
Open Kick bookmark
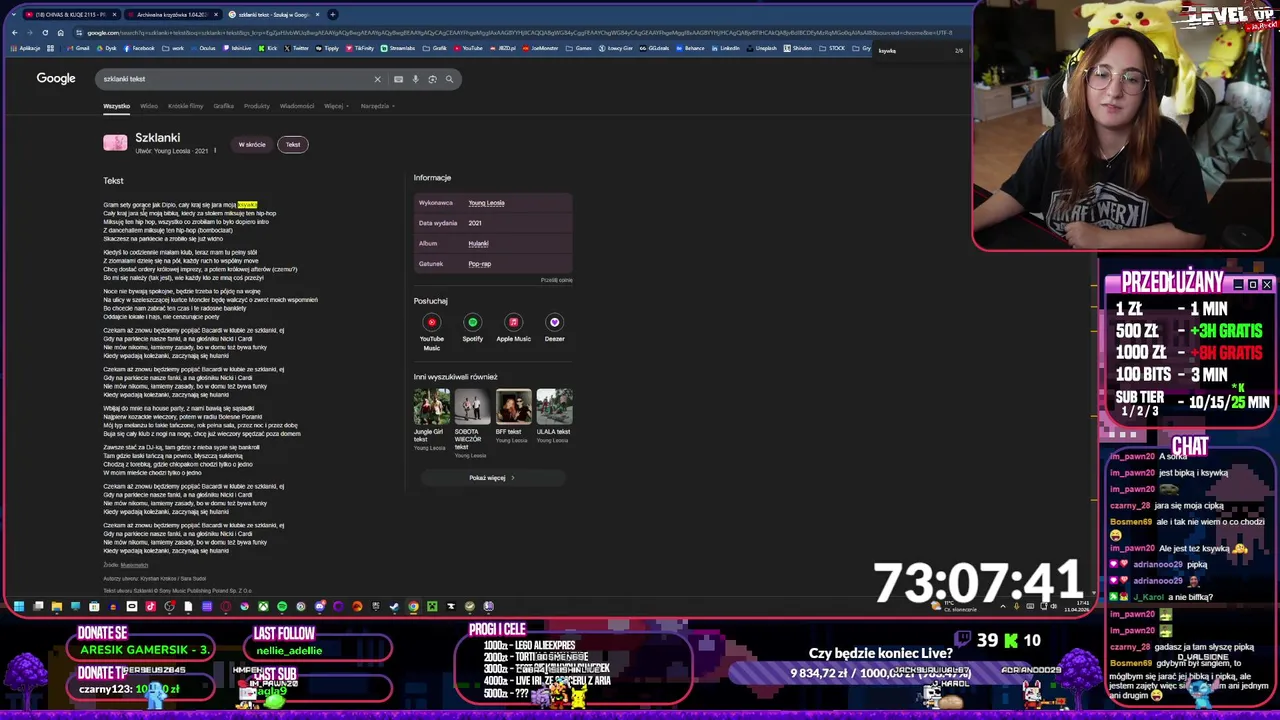tap(268, 48)
